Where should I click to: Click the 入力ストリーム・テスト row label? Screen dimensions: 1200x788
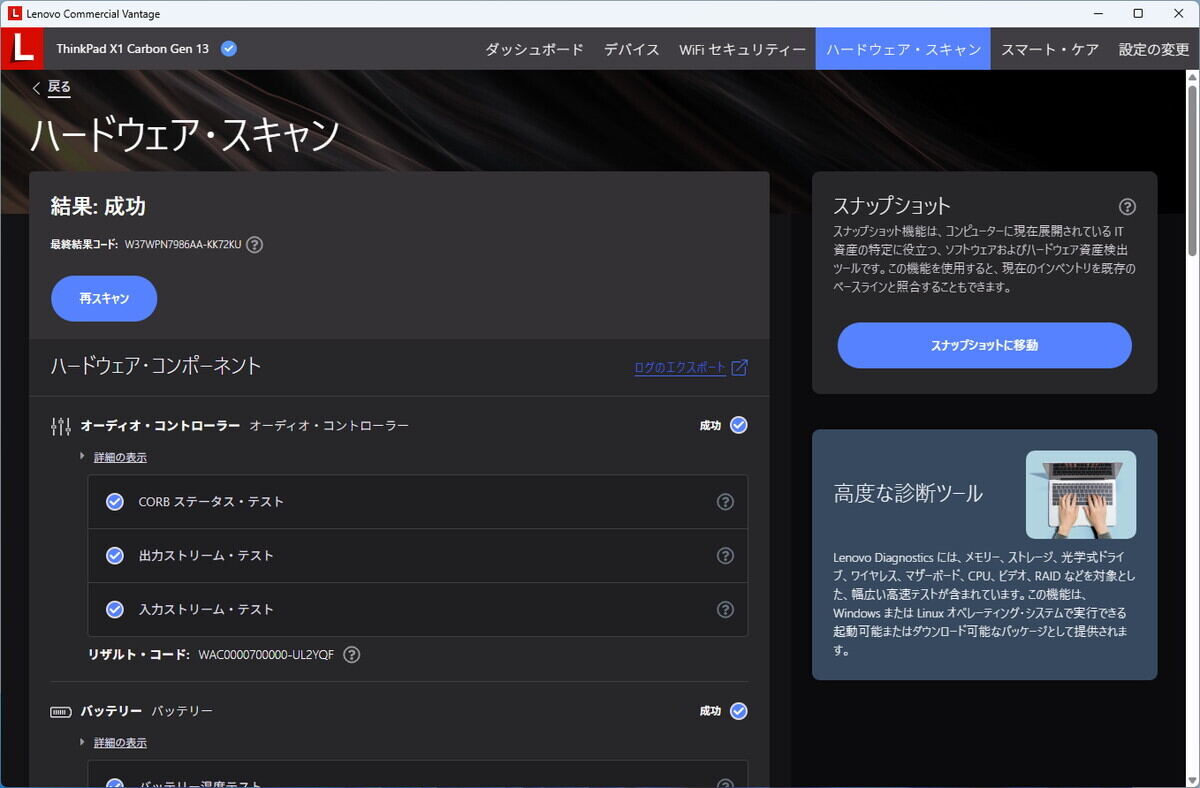click(x=206, y=610)
